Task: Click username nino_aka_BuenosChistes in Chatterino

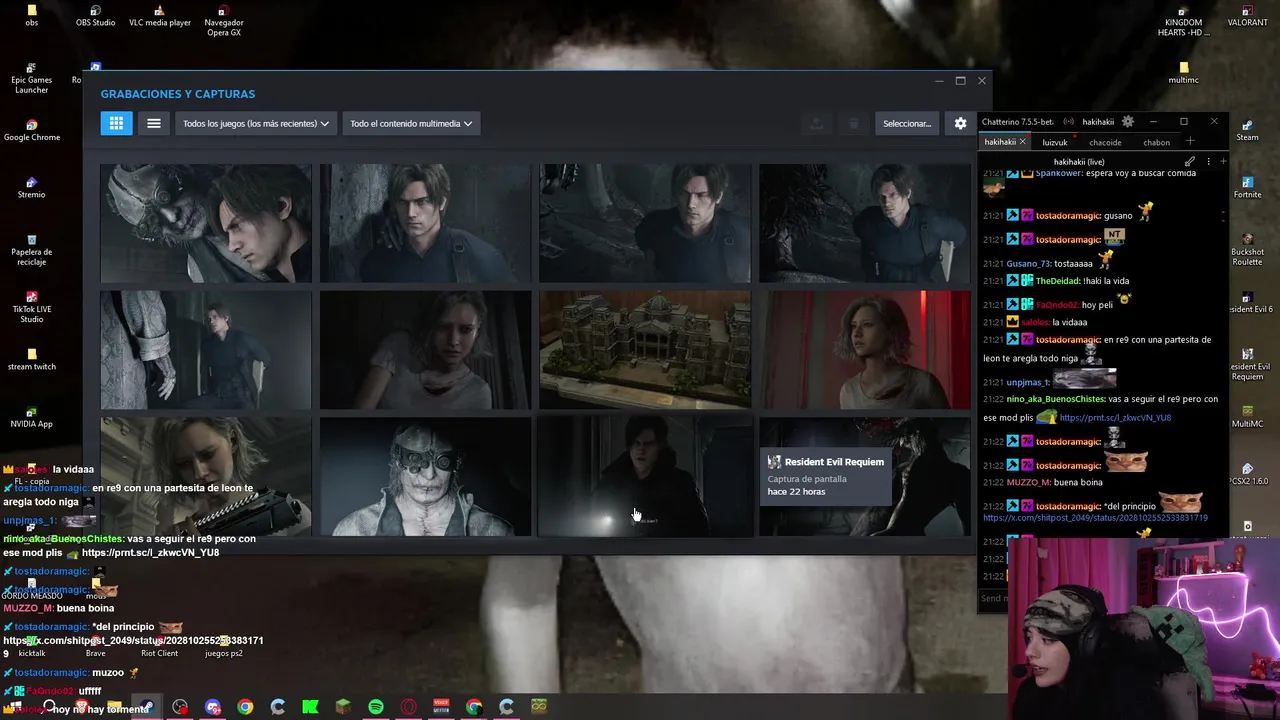Action: click(x=1055, y=399)
